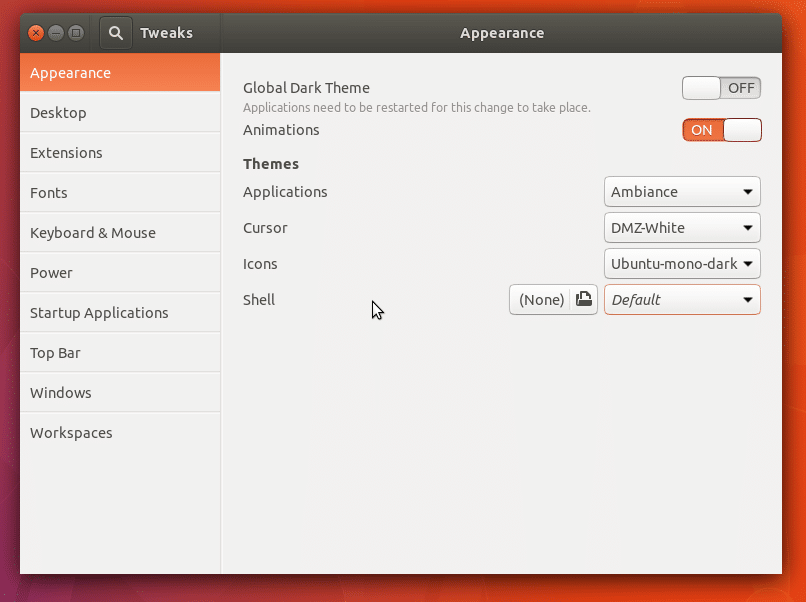Browse shell theme file via (None) button
The image size is (806, 602).
tap(553, 299)
